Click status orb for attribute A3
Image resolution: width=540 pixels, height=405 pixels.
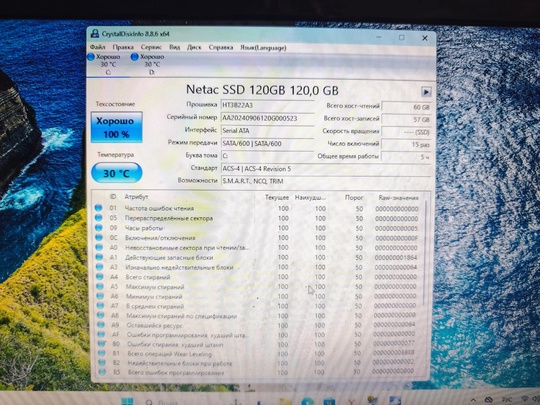[100, 267]
